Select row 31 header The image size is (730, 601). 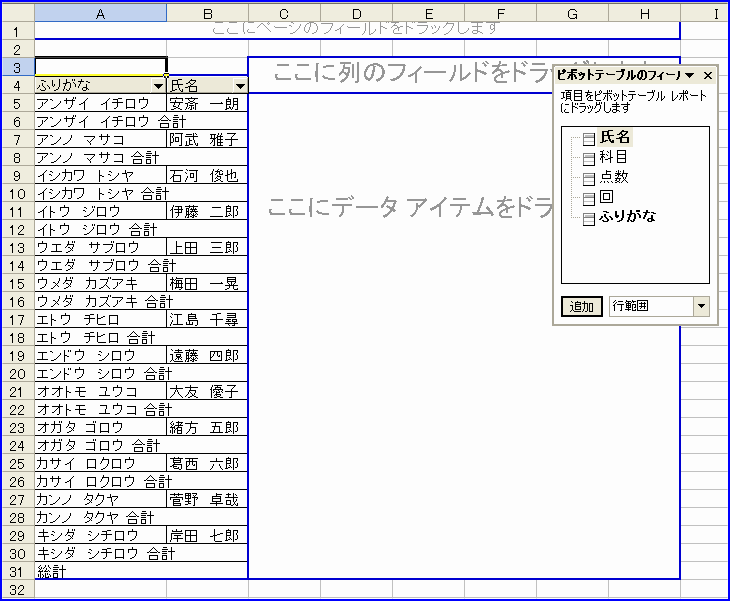17,572
